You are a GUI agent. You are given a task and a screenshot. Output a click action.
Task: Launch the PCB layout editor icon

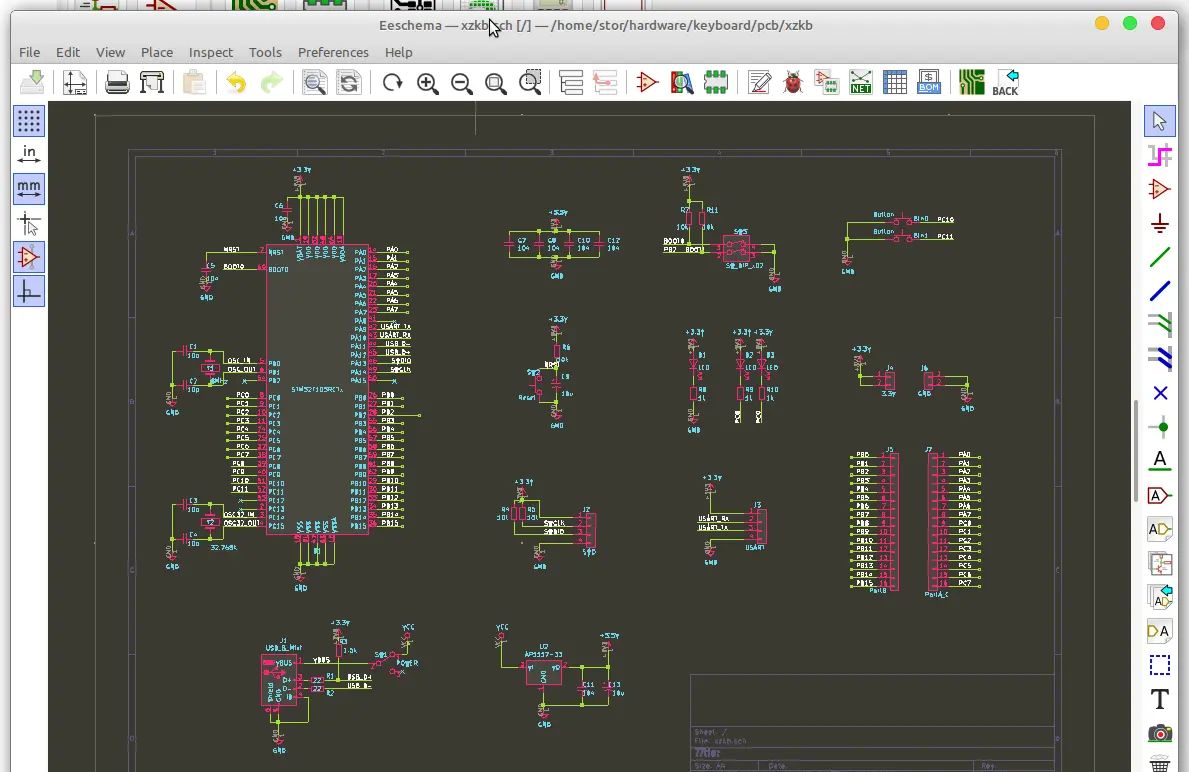[971, 82]
